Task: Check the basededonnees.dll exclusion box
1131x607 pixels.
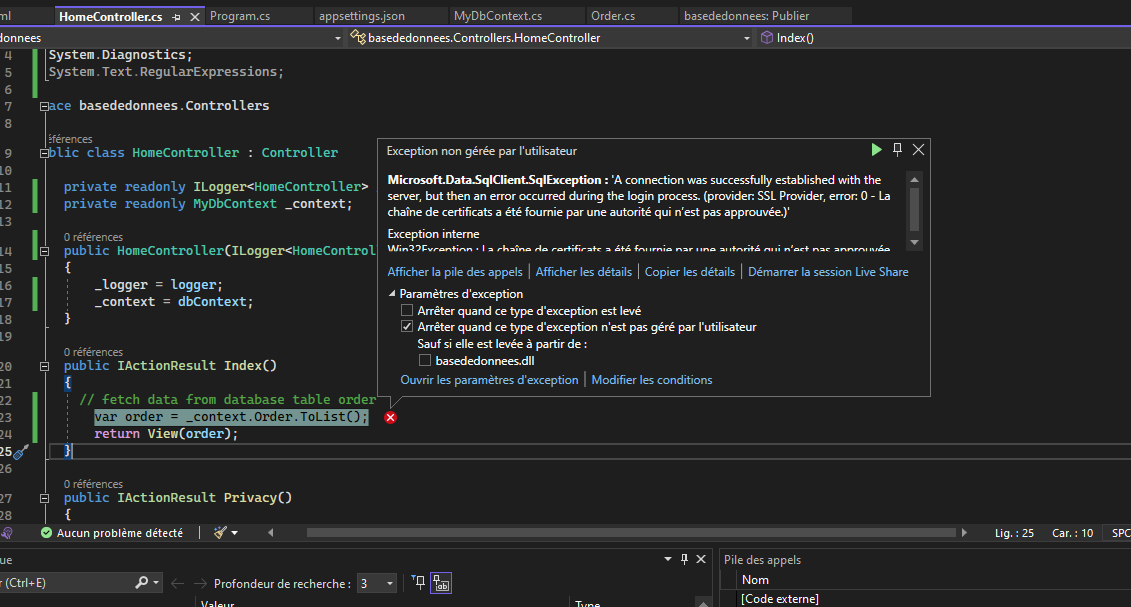Action: (x=425, y=360)
